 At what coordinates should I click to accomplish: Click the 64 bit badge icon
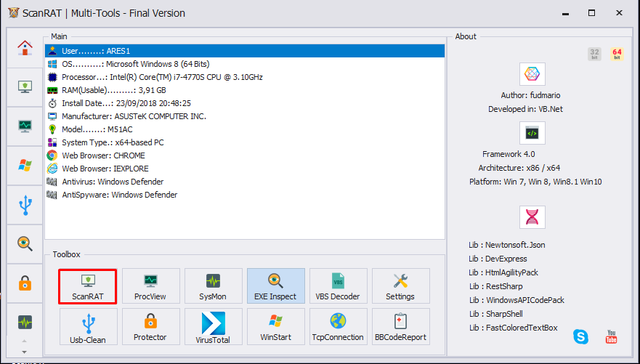pos(617,54)
